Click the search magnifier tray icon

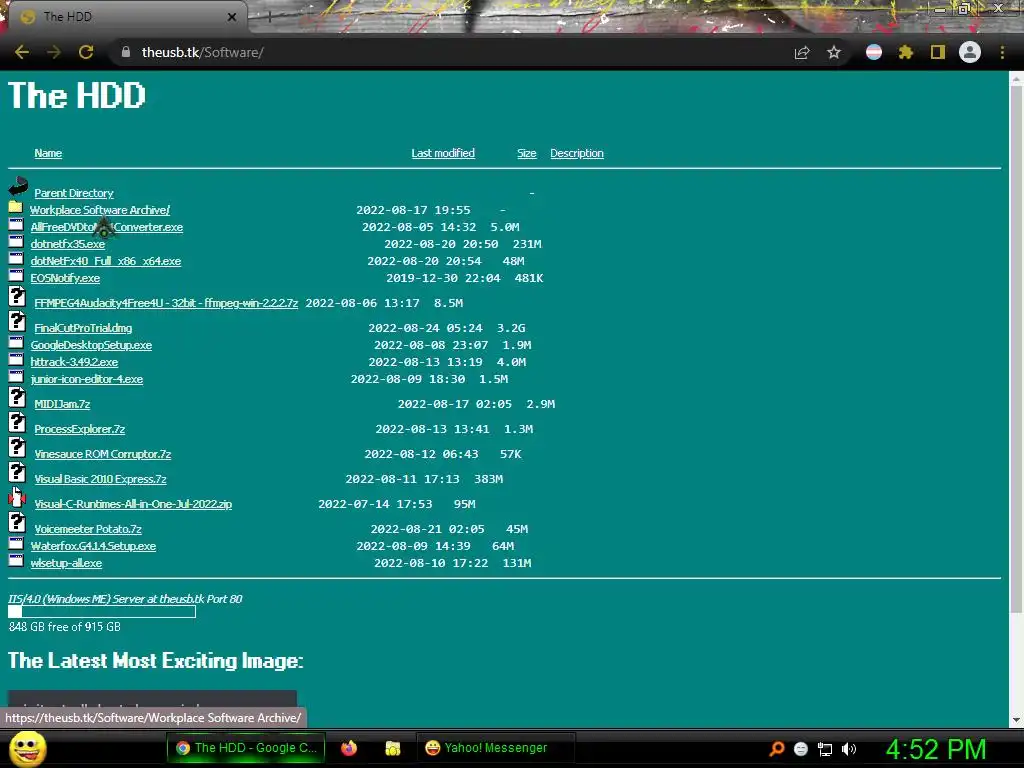pyautogui.click(x=776, y=748)
